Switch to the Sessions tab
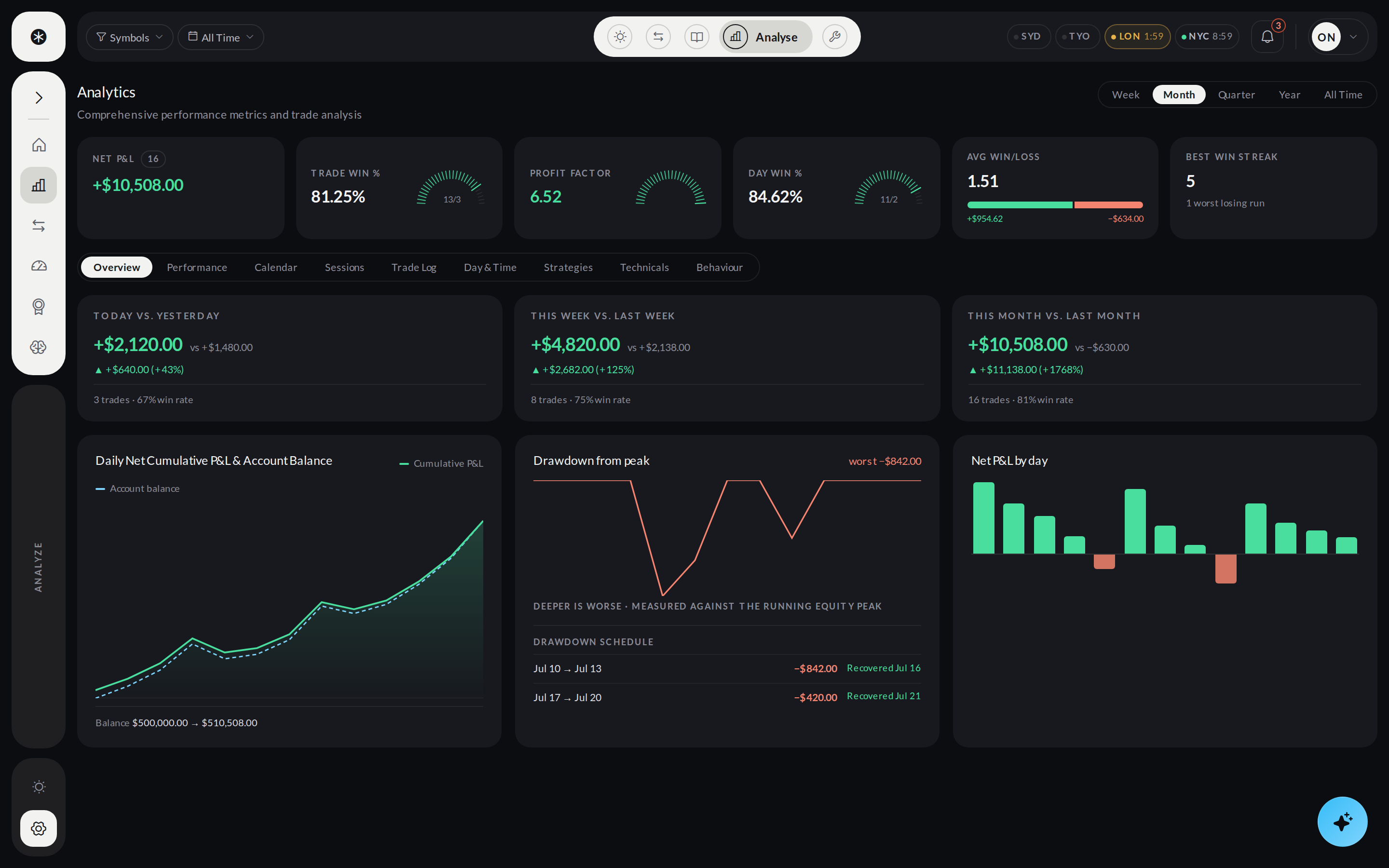This screenshot has width=1389, height=868. (344, 267)
